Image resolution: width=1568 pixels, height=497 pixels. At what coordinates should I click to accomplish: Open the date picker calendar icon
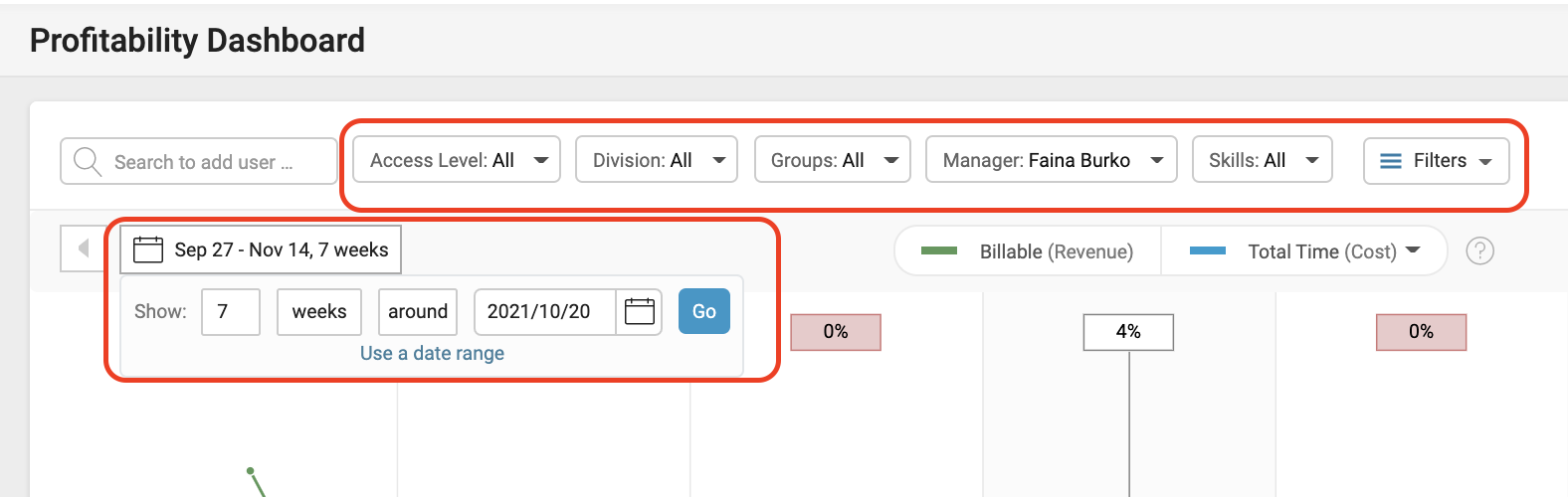pos(639,312)
